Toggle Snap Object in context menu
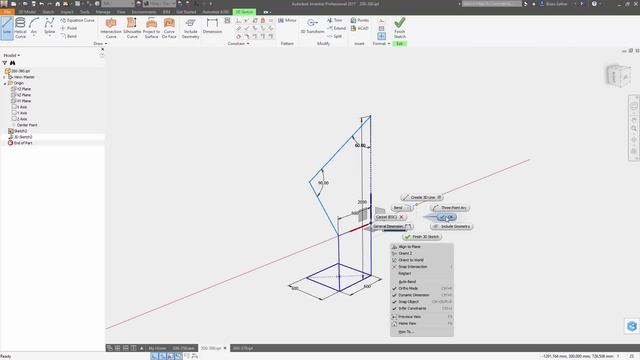Image resolution: width=640 pixels, height=360 pixels. [422, 302]
